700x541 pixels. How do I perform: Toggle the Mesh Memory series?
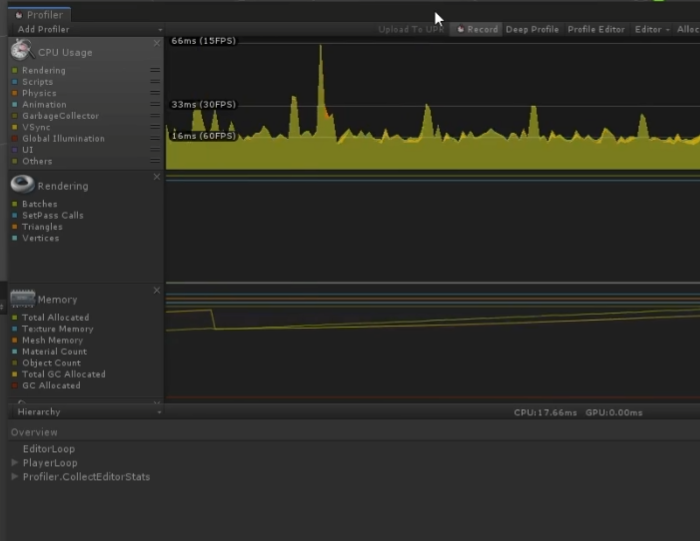[x=15, y=340]
